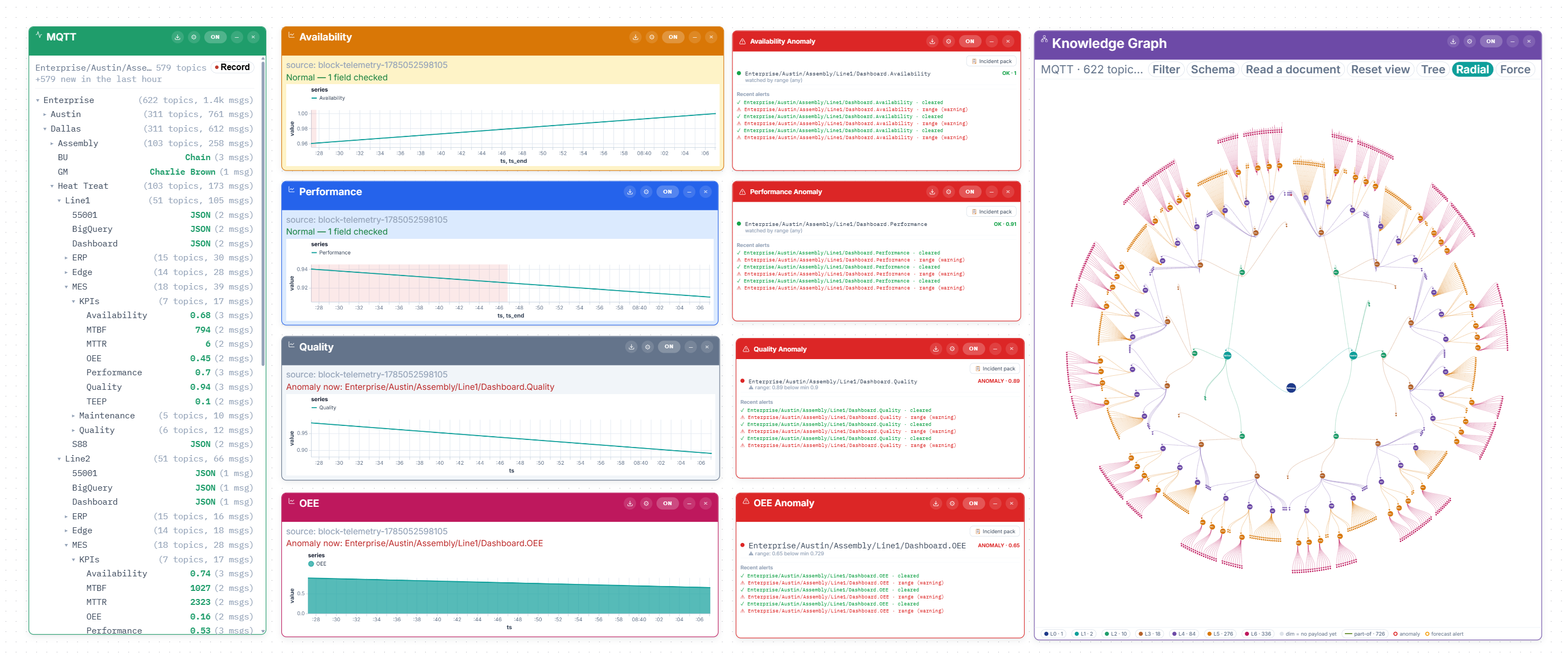This screenshot has width=1568, height=661.
Task: Download the Quality chart data
Action: click(x=631, y=347)
